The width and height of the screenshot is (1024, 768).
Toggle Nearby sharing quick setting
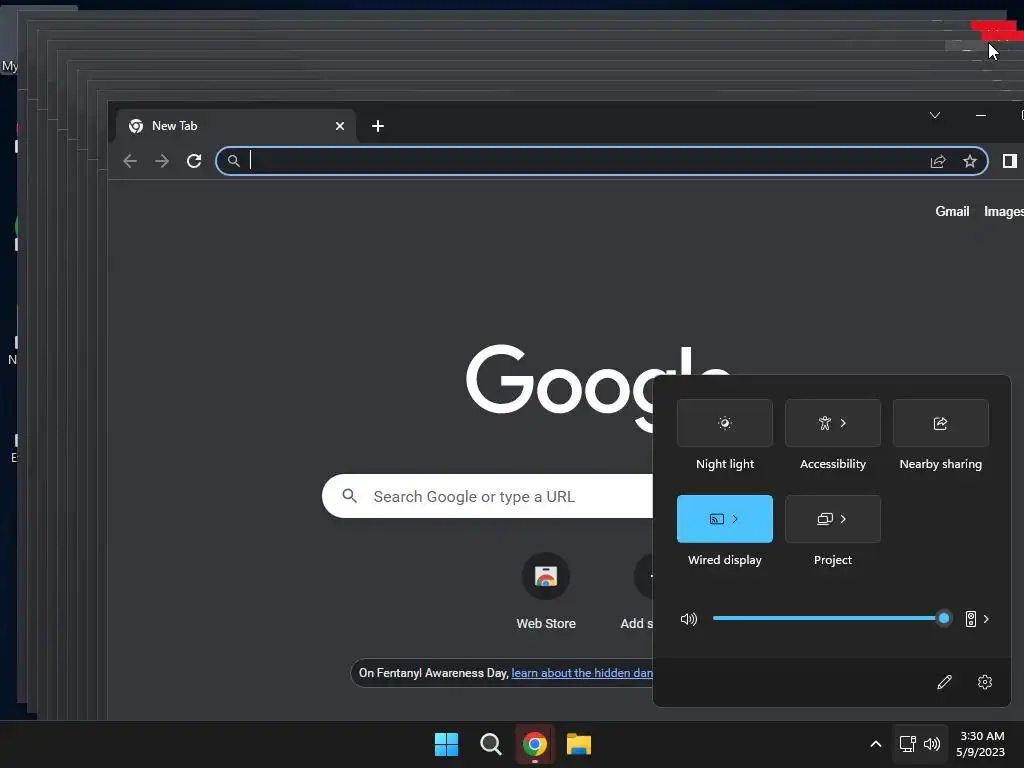[x=940, y=423]
